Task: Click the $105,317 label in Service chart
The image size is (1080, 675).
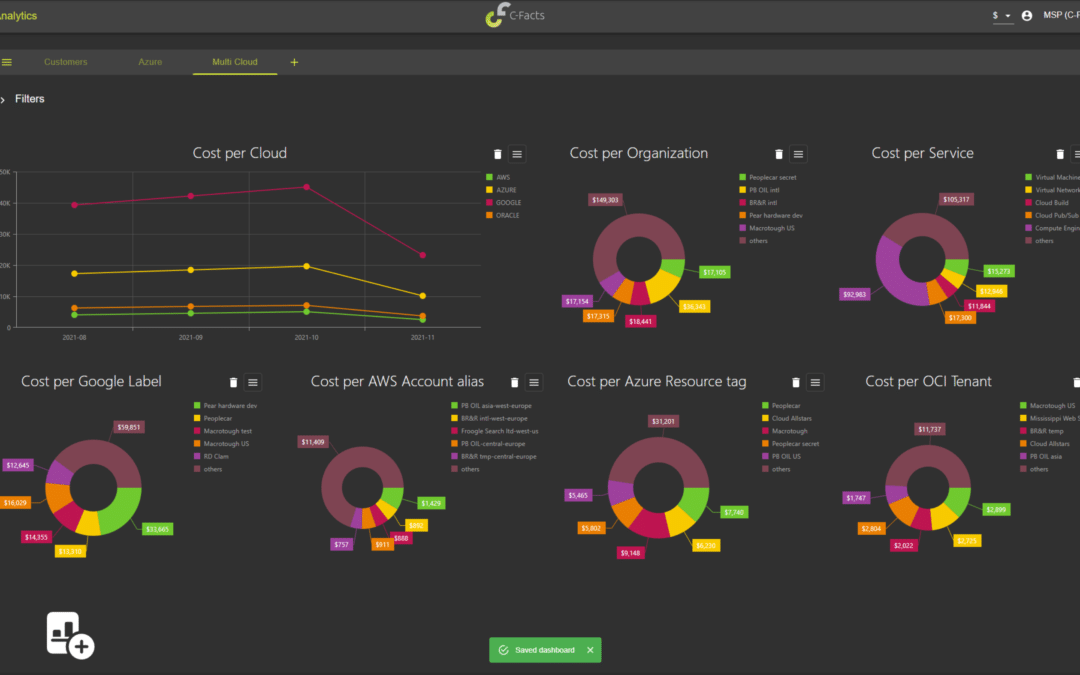Action: 956,200
